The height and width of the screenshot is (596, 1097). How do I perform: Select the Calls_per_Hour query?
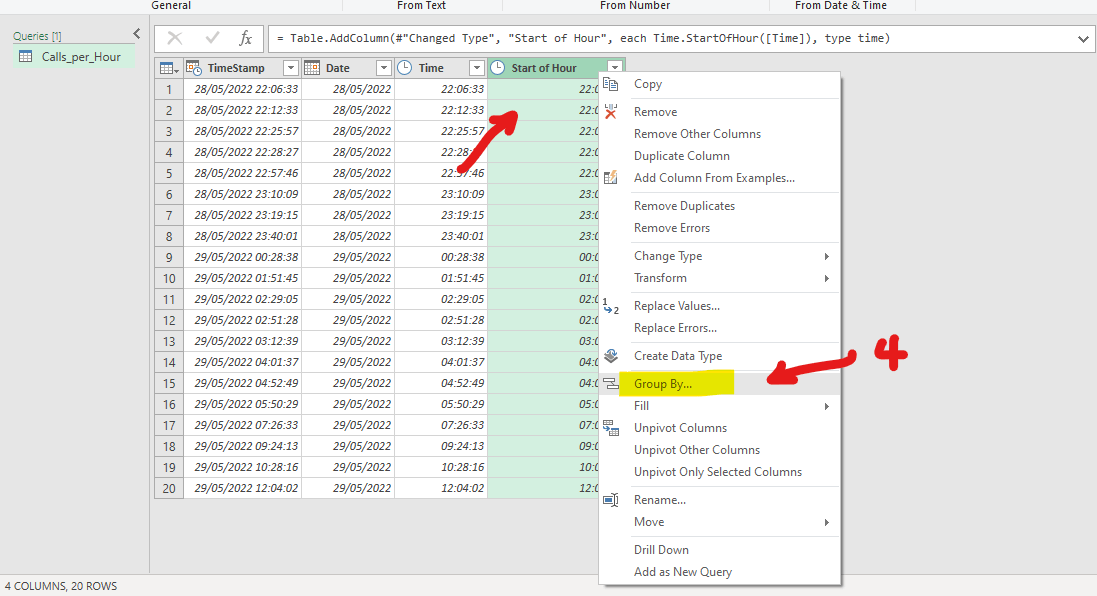click(74, 57)
